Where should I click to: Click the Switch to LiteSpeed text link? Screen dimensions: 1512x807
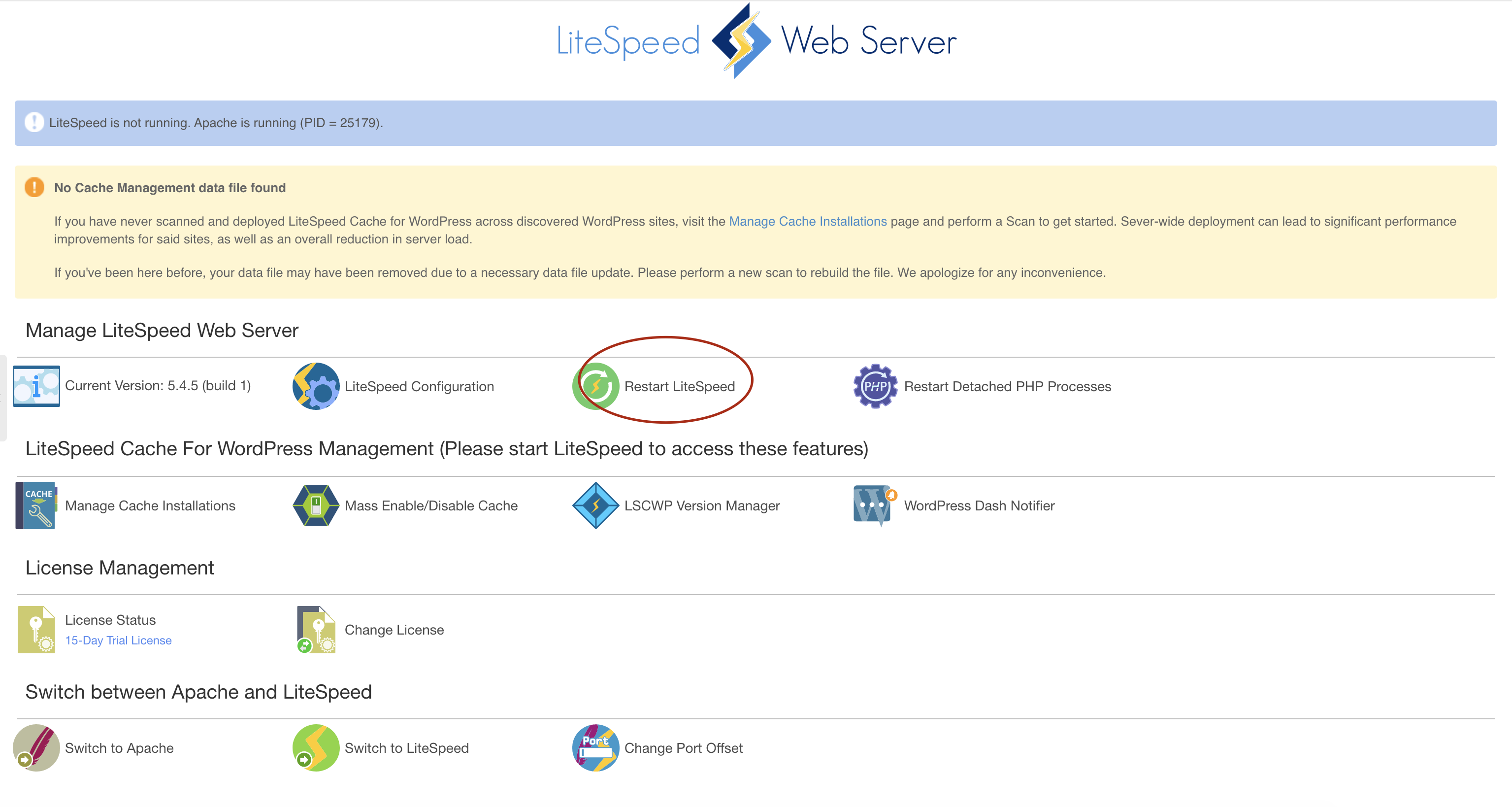[406, 748]
